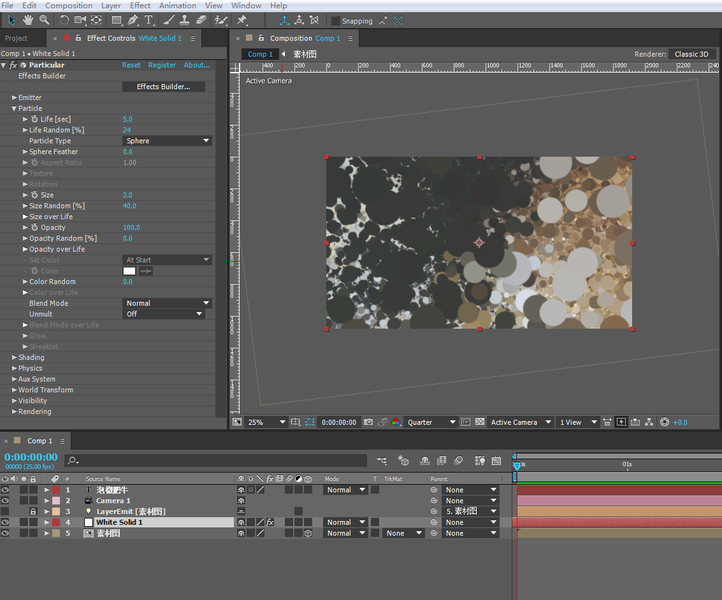The image size is (722, 600).
Task: Open the Composition menu
Action: click(69, 6)
